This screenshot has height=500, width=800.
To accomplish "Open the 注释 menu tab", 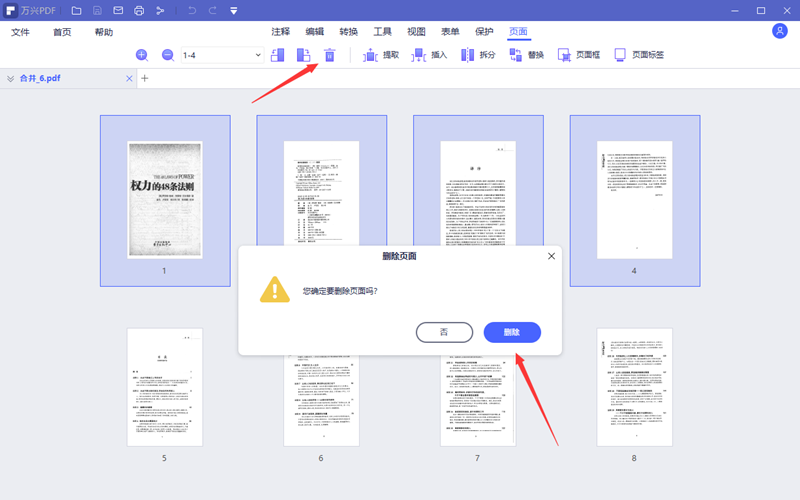I will click(280, 32).
